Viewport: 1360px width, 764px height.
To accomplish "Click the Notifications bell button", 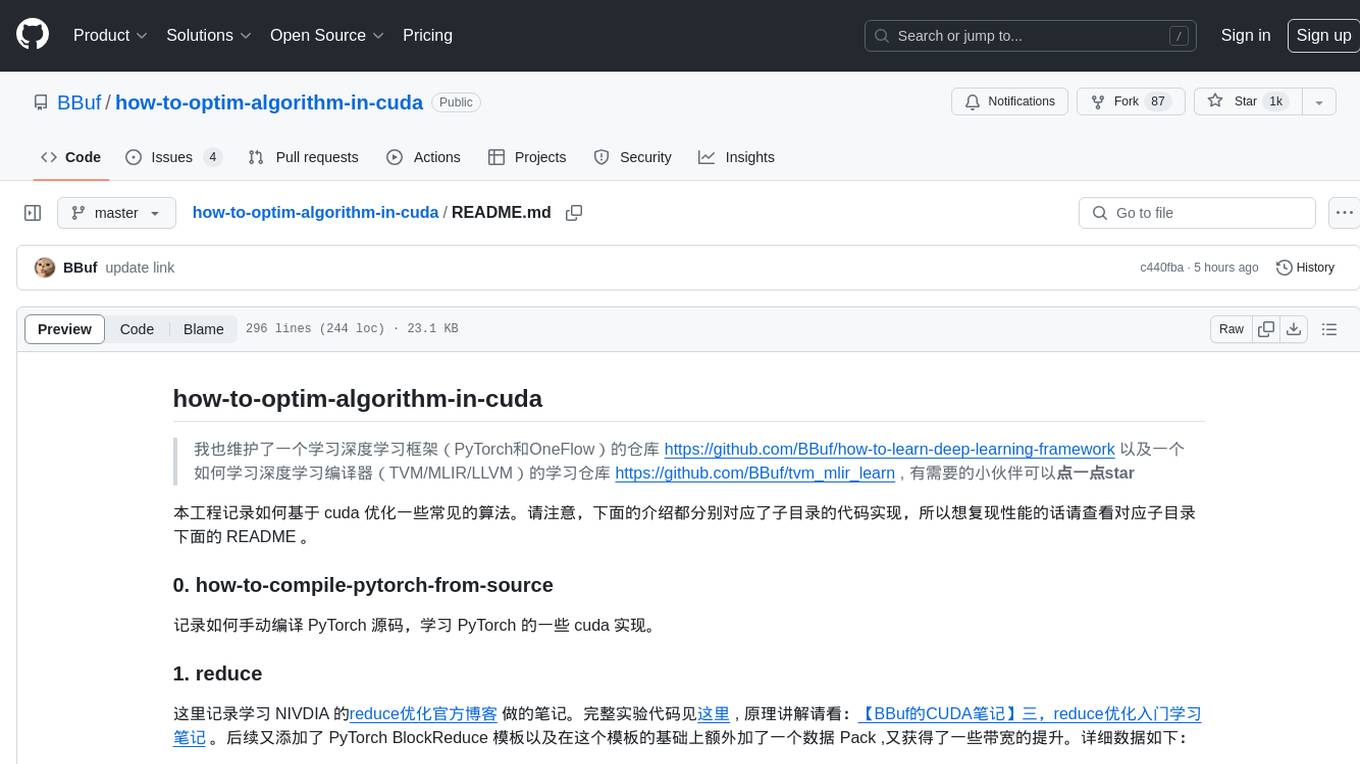I will click(x=1010, y=102).
